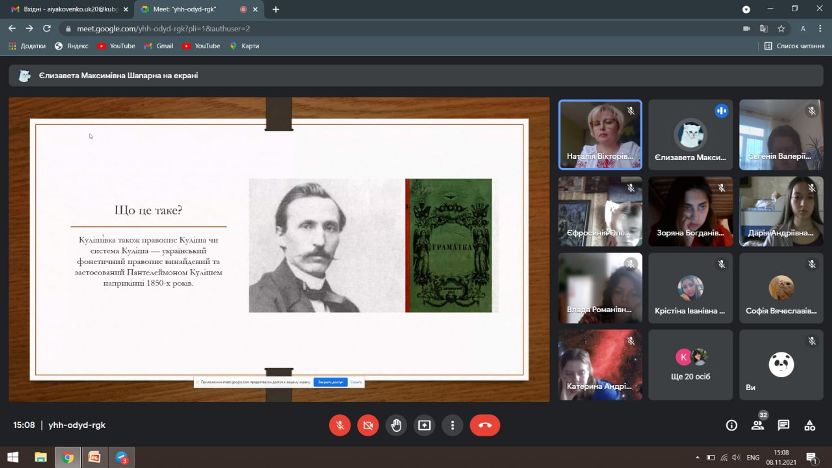Open the Windows Start menu

12,457
